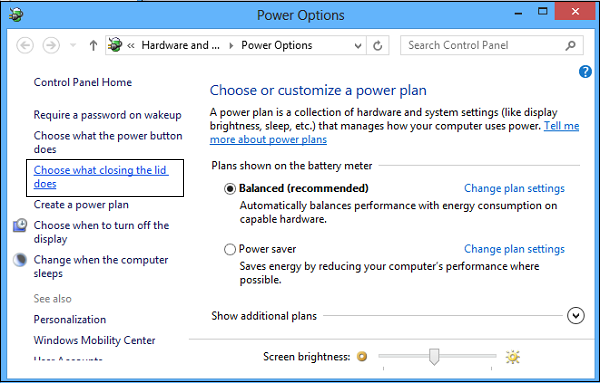The image size is (600, 383).
Task: Expand Show additional plans
Action: [576, 316]
